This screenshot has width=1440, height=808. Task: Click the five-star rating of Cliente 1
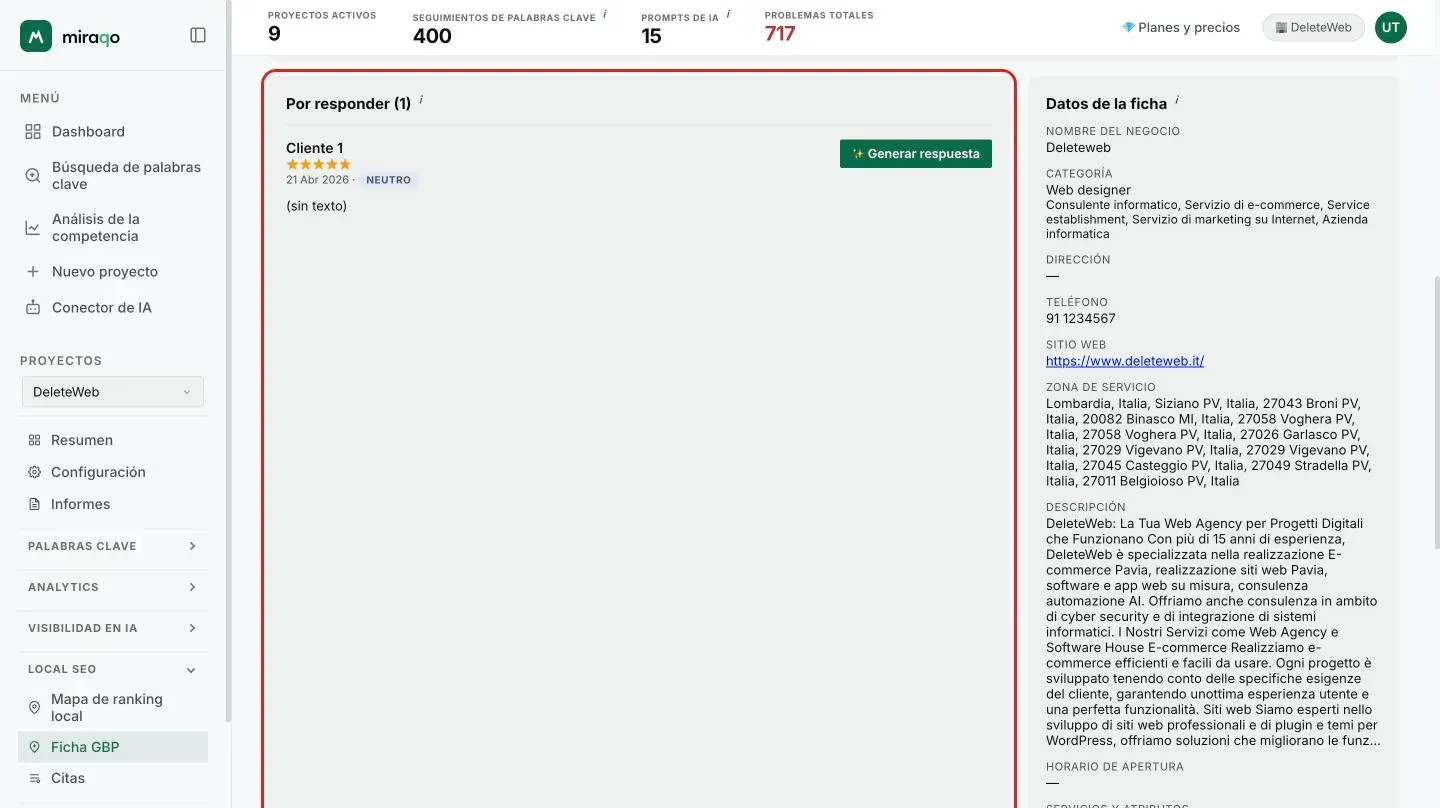click(319, 164)
